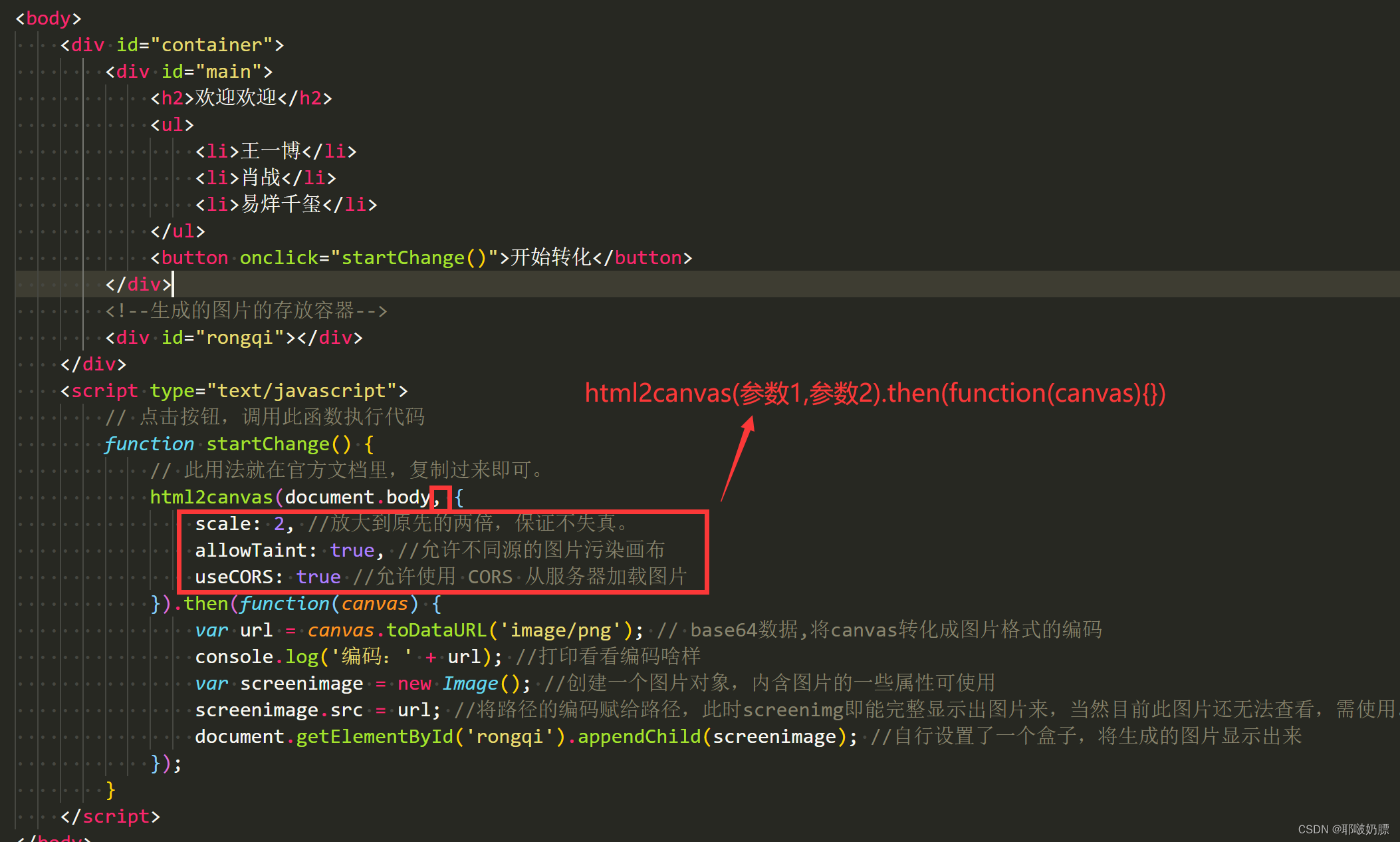This screenshot has width=1400, height=842.
Task: Click the .then(function(canvas) line
Action: (x=296, y=603)
